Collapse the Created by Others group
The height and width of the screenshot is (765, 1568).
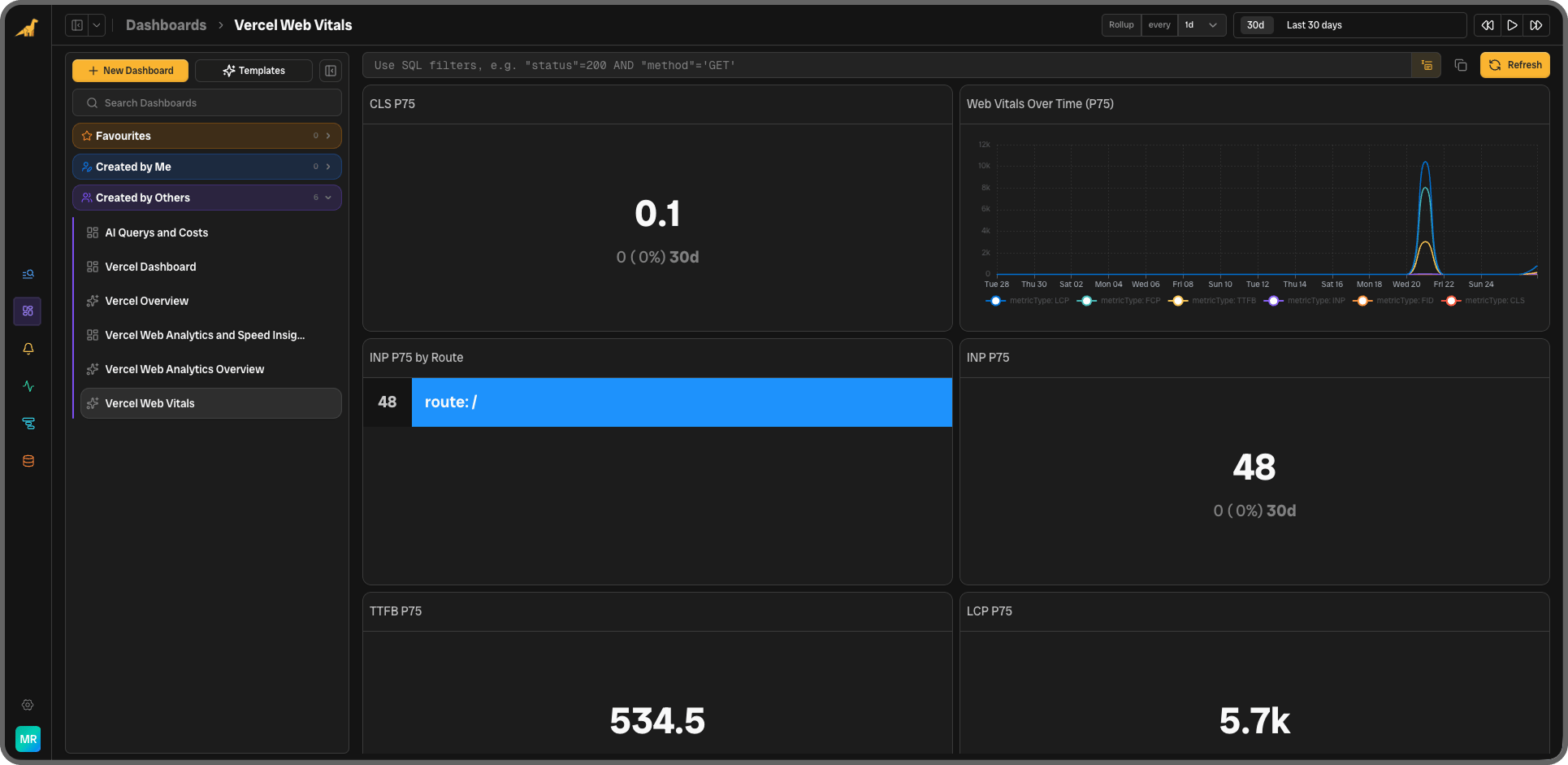click(328, 198)
